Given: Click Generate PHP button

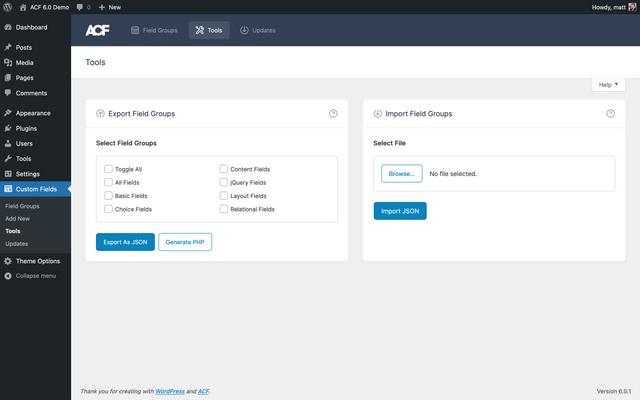Looking at the screenshot, I should [x=185, y=242].
